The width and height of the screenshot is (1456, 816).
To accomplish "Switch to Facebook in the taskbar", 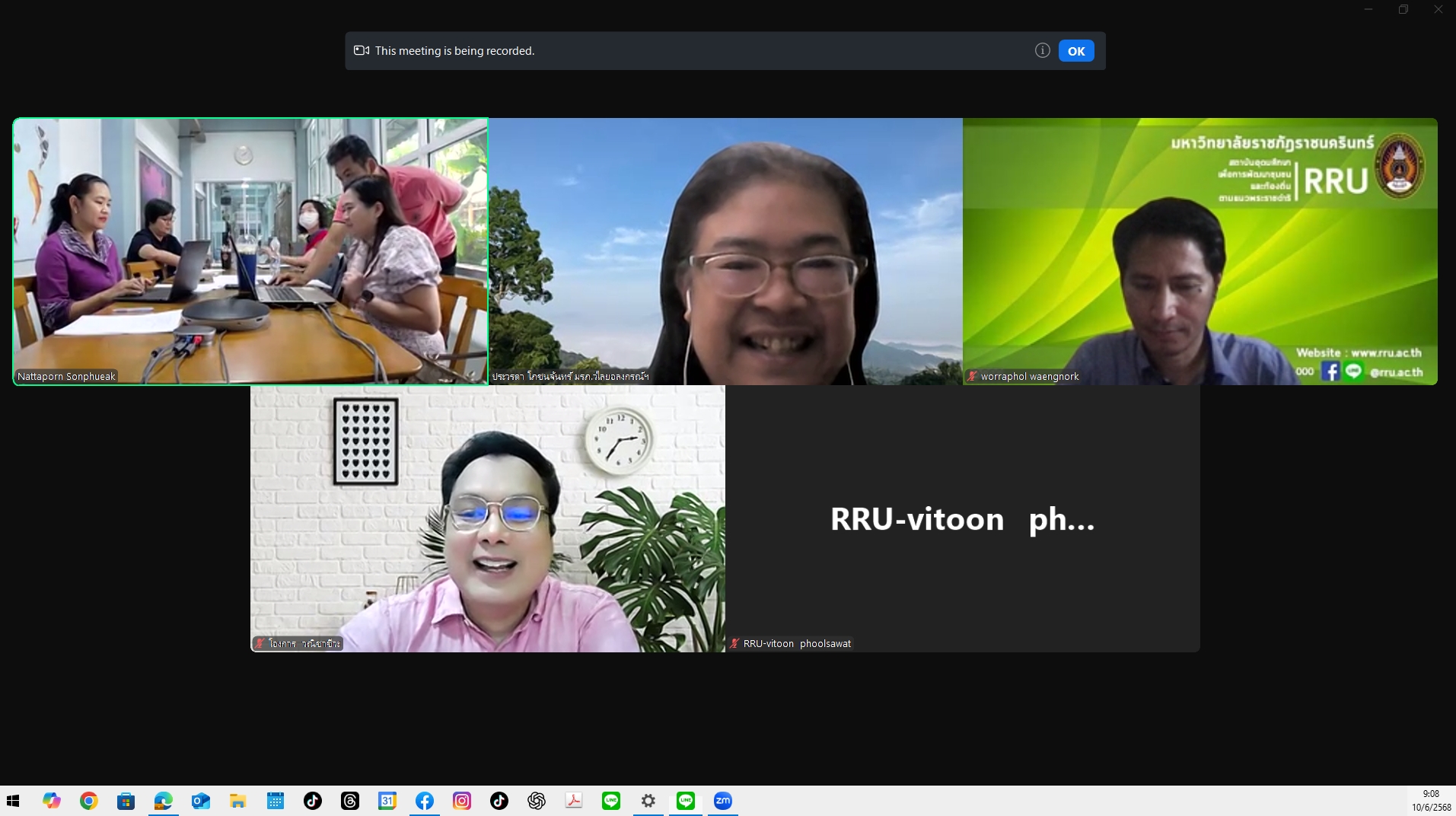I will [x=425, y=801].
